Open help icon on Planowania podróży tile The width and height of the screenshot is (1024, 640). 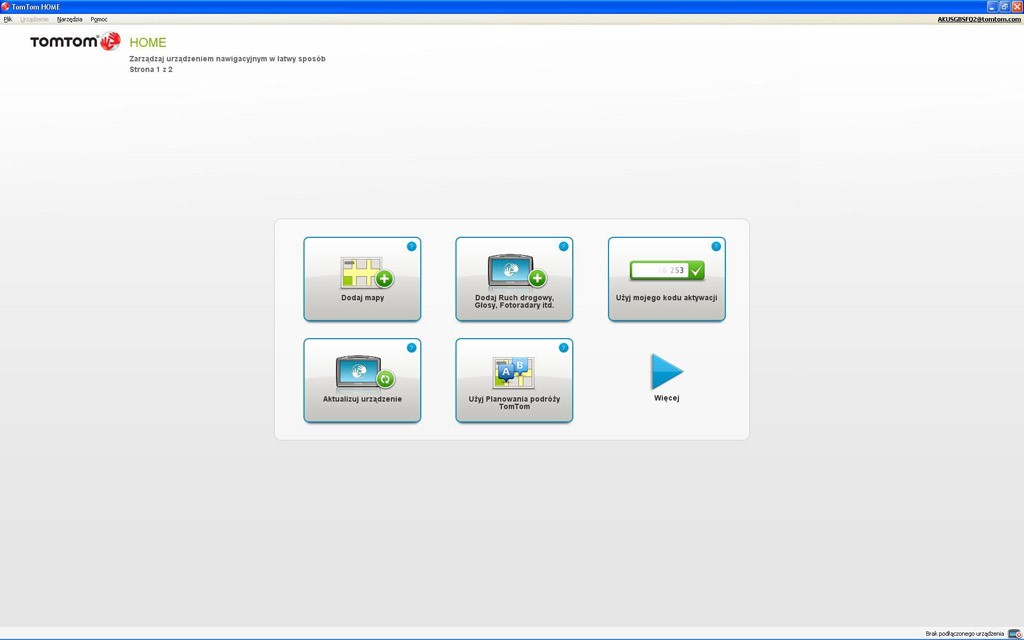click(563, 348)
